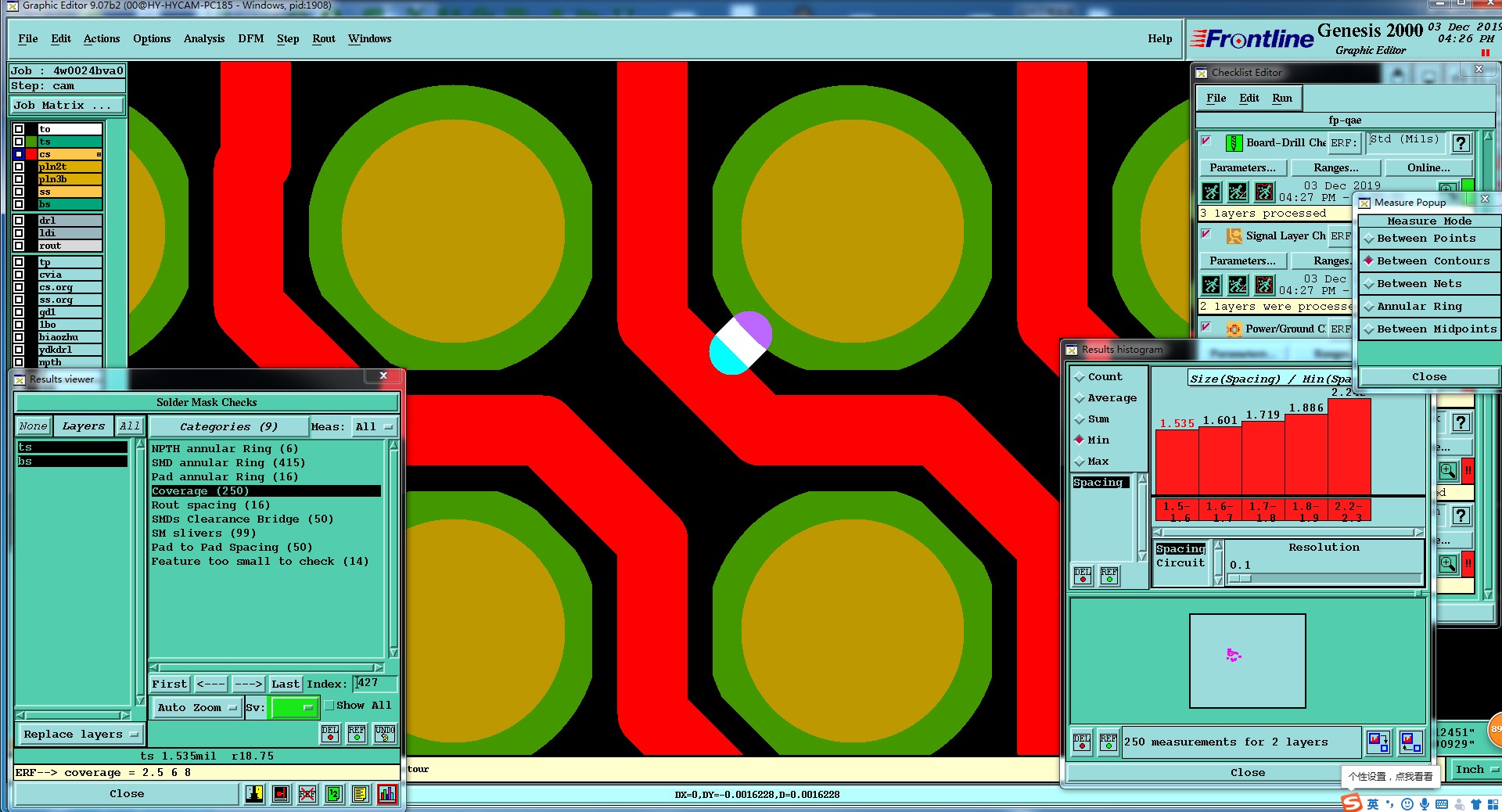Image resolution: width=1502 pixels, height=812 pixels.
Task: Run Board-Drill check with first running-man icon
Action: coord(1211,192)
